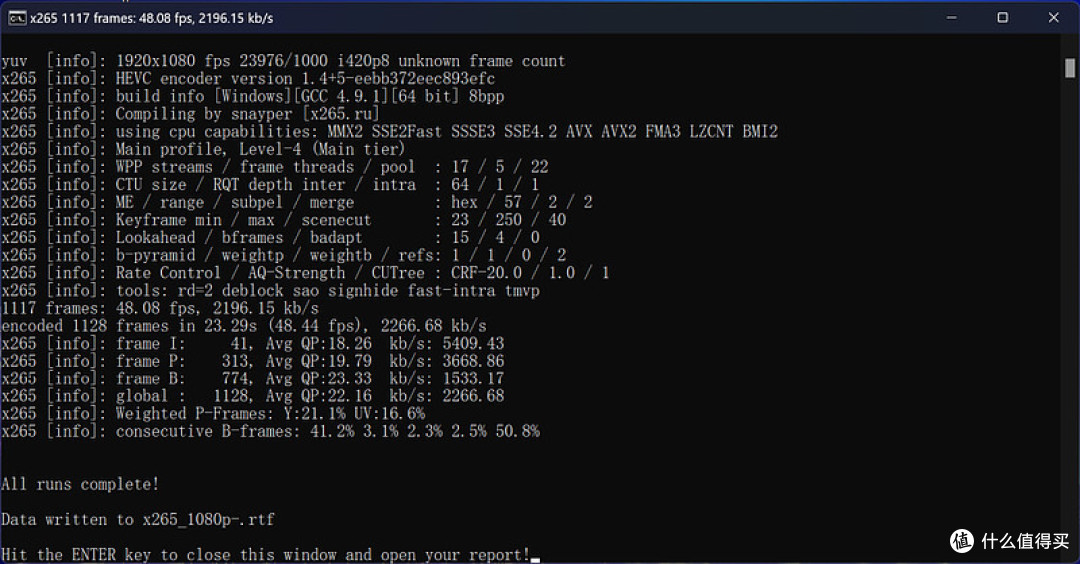Click the 'Hit the ENTER key' prompt line
The width and height of the screenshot is (1080, 564).
pyautogui.click(x=266, y=554)
